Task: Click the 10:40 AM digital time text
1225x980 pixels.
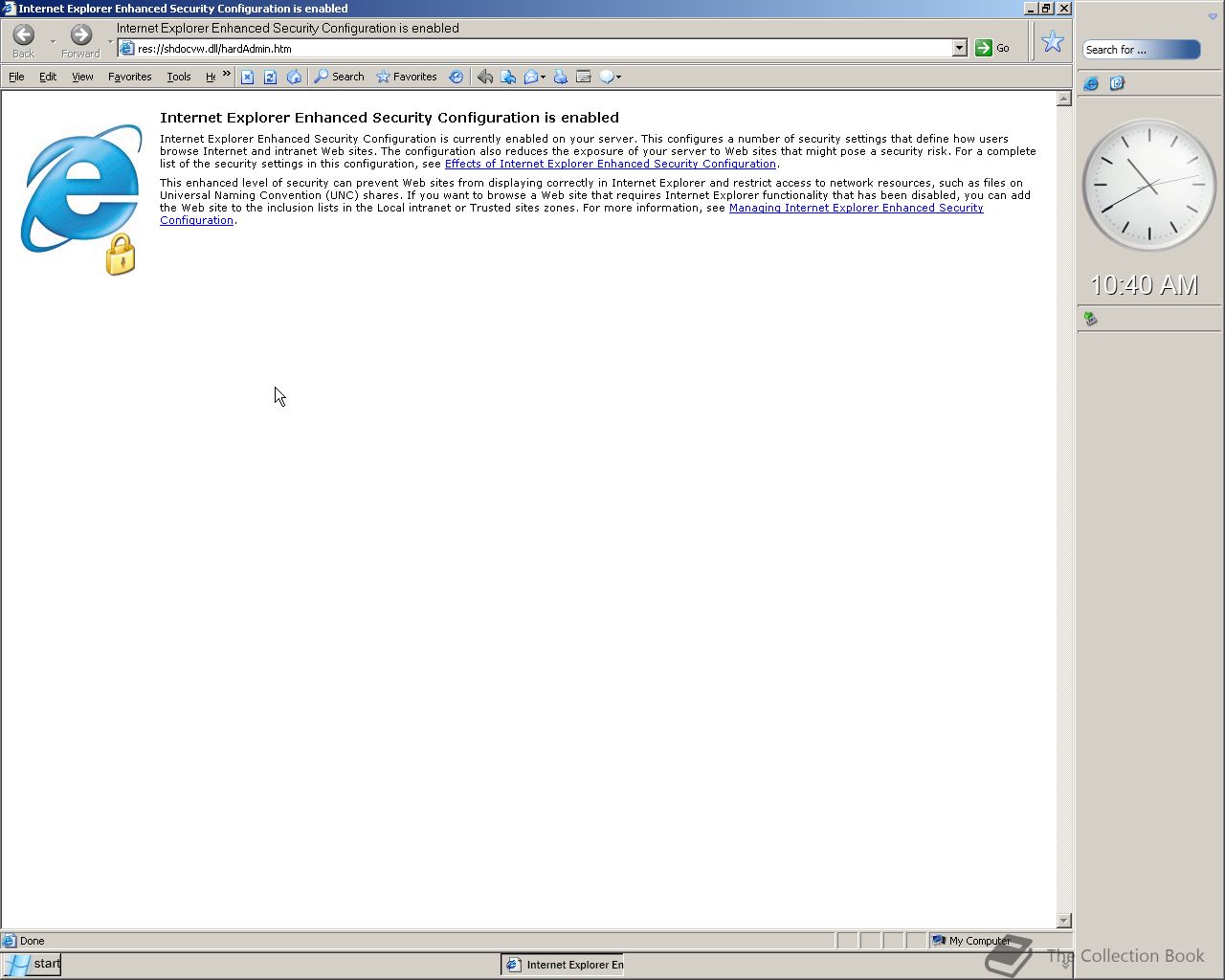Action: (x=1145, y=285)
